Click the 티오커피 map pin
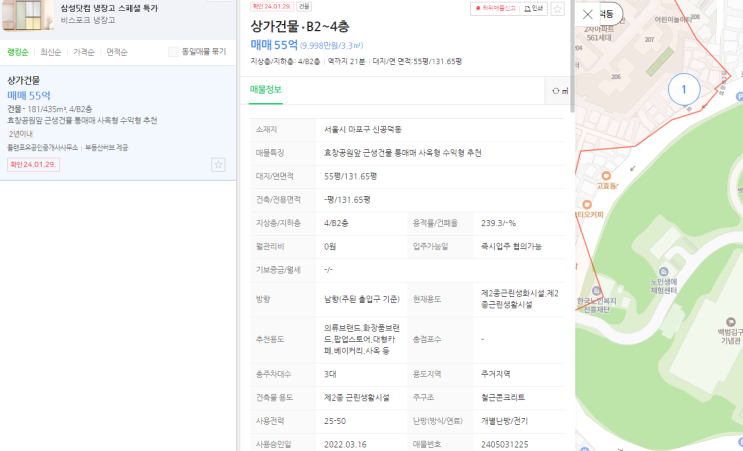Screen dimensions: 743x451 coord(587,205)
